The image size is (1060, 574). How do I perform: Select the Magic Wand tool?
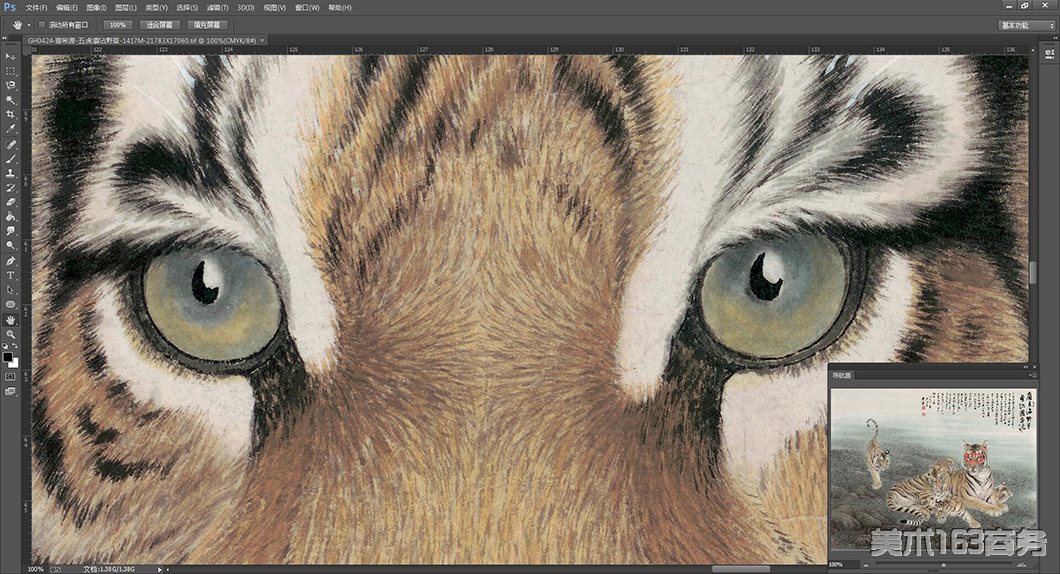pyautogui.click(x=10, y=100)
